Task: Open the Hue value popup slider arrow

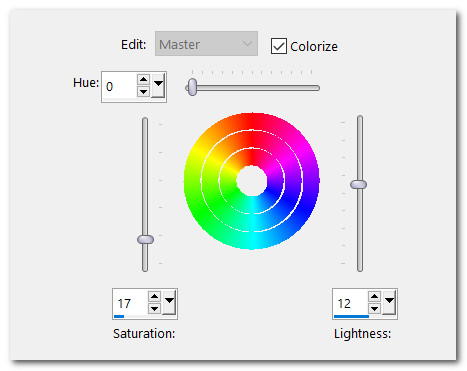Action: tap(158, 86)
